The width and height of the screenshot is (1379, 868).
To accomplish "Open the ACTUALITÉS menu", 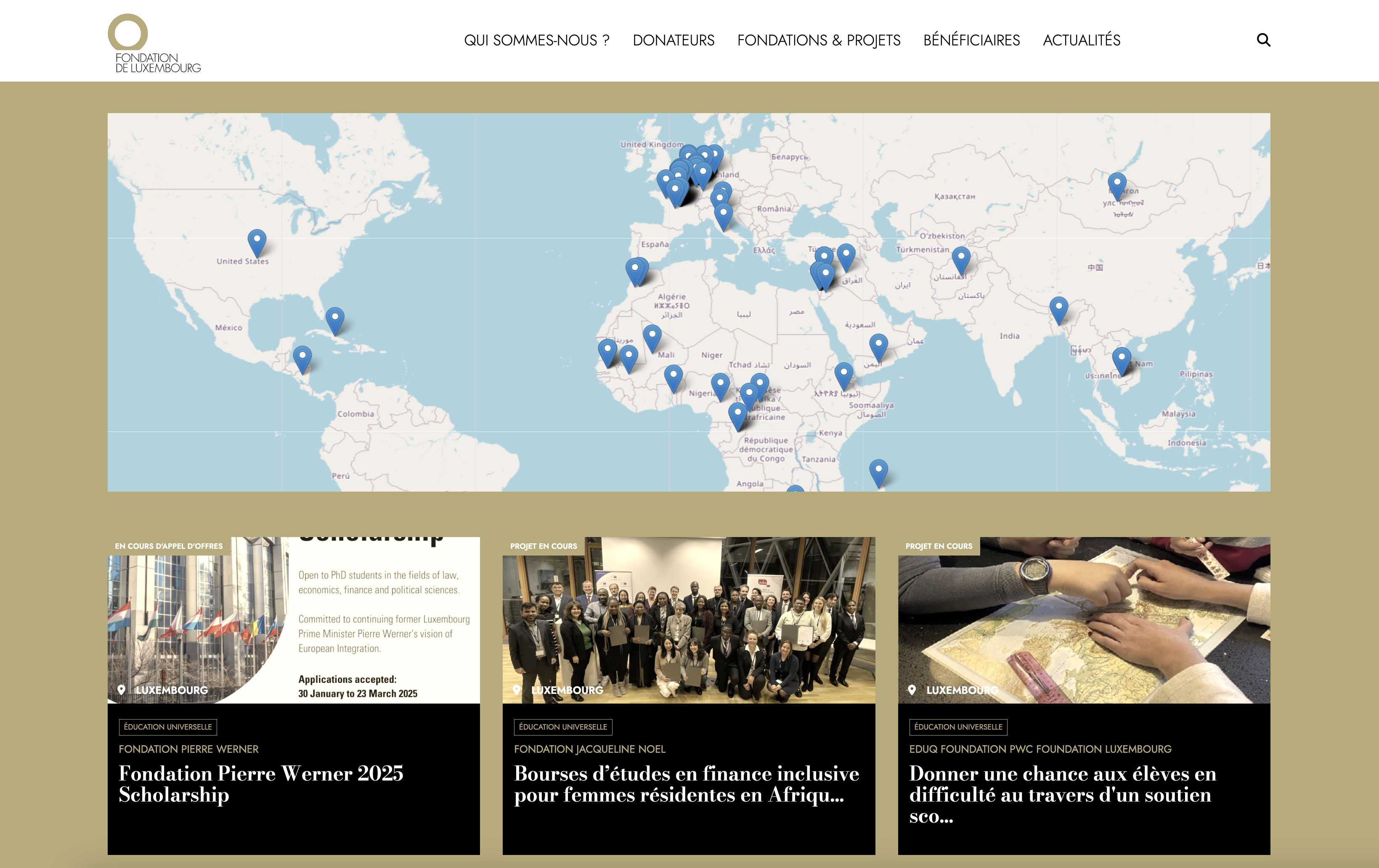I will point(1081,40).
